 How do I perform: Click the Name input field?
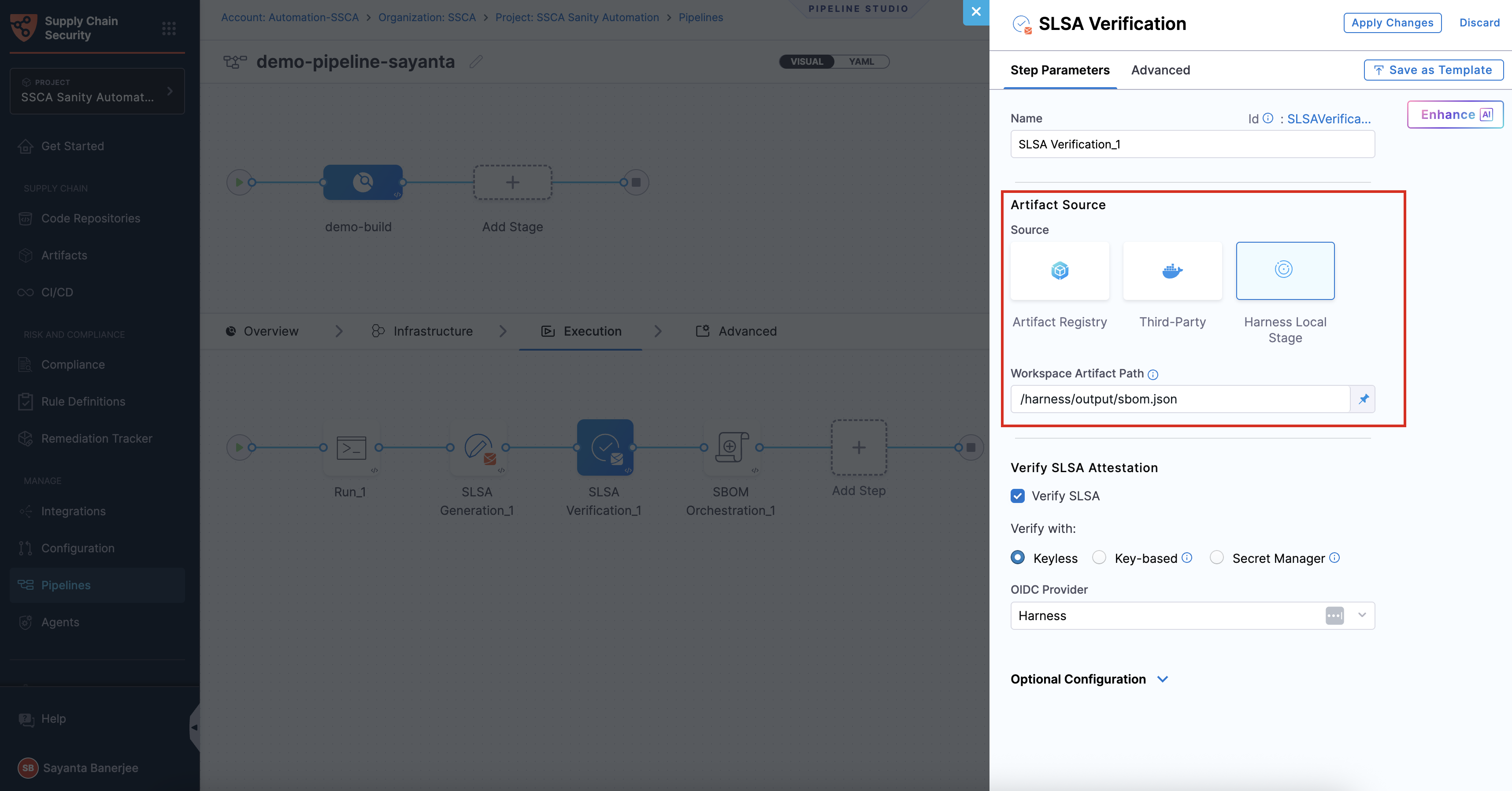(x=1192, y=144)
